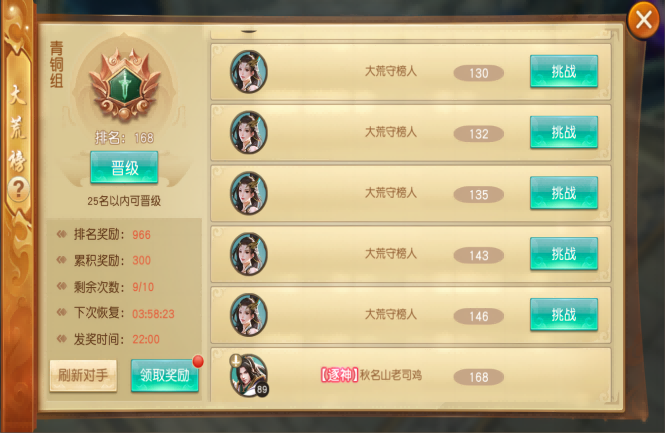Click the question mark help icon
Screen dimensions: 665x433
[18, 189]
